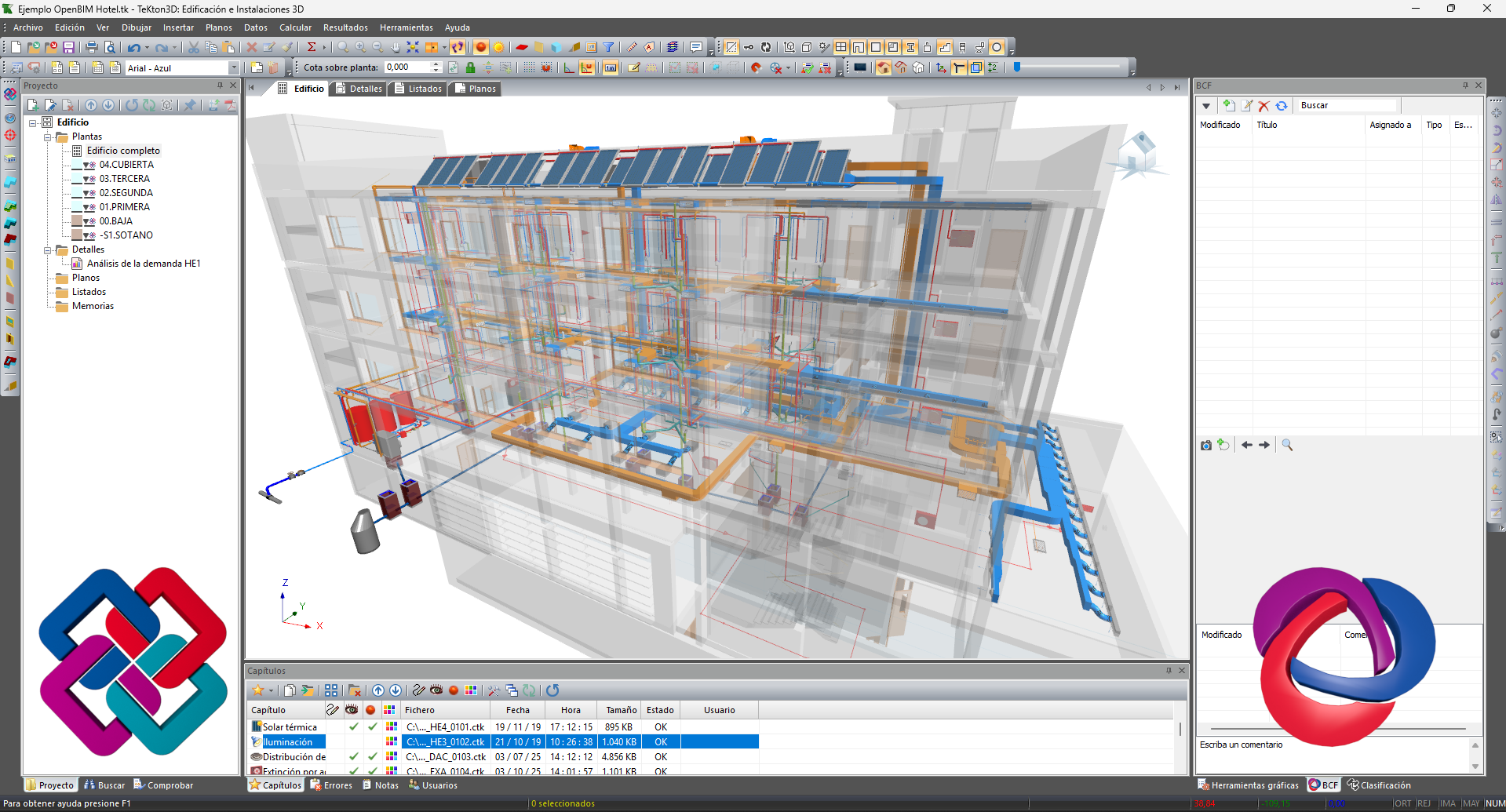Toggle the red sphere render mode button
The height and width of the screenshot is (812, 1506).
481,47
